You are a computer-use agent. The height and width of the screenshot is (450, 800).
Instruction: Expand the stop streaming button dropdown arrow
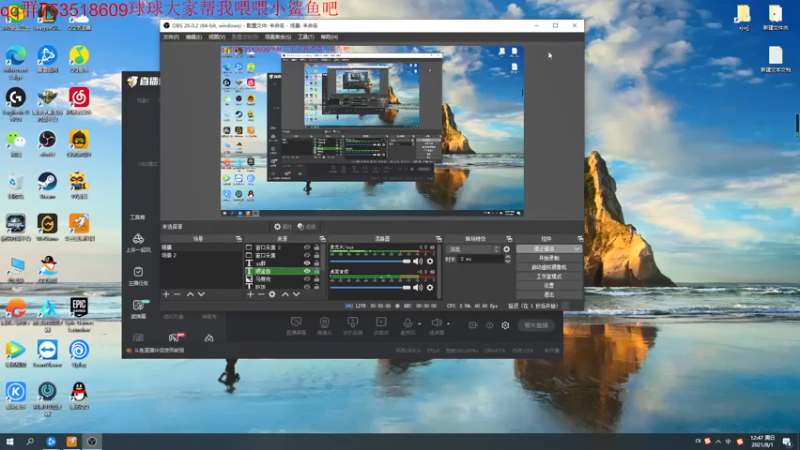[x=576, y=248]
